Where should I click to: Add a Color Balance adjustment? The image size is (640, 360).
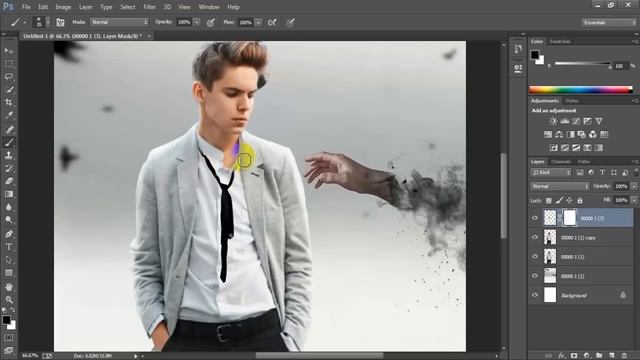[x=559, y=134]
